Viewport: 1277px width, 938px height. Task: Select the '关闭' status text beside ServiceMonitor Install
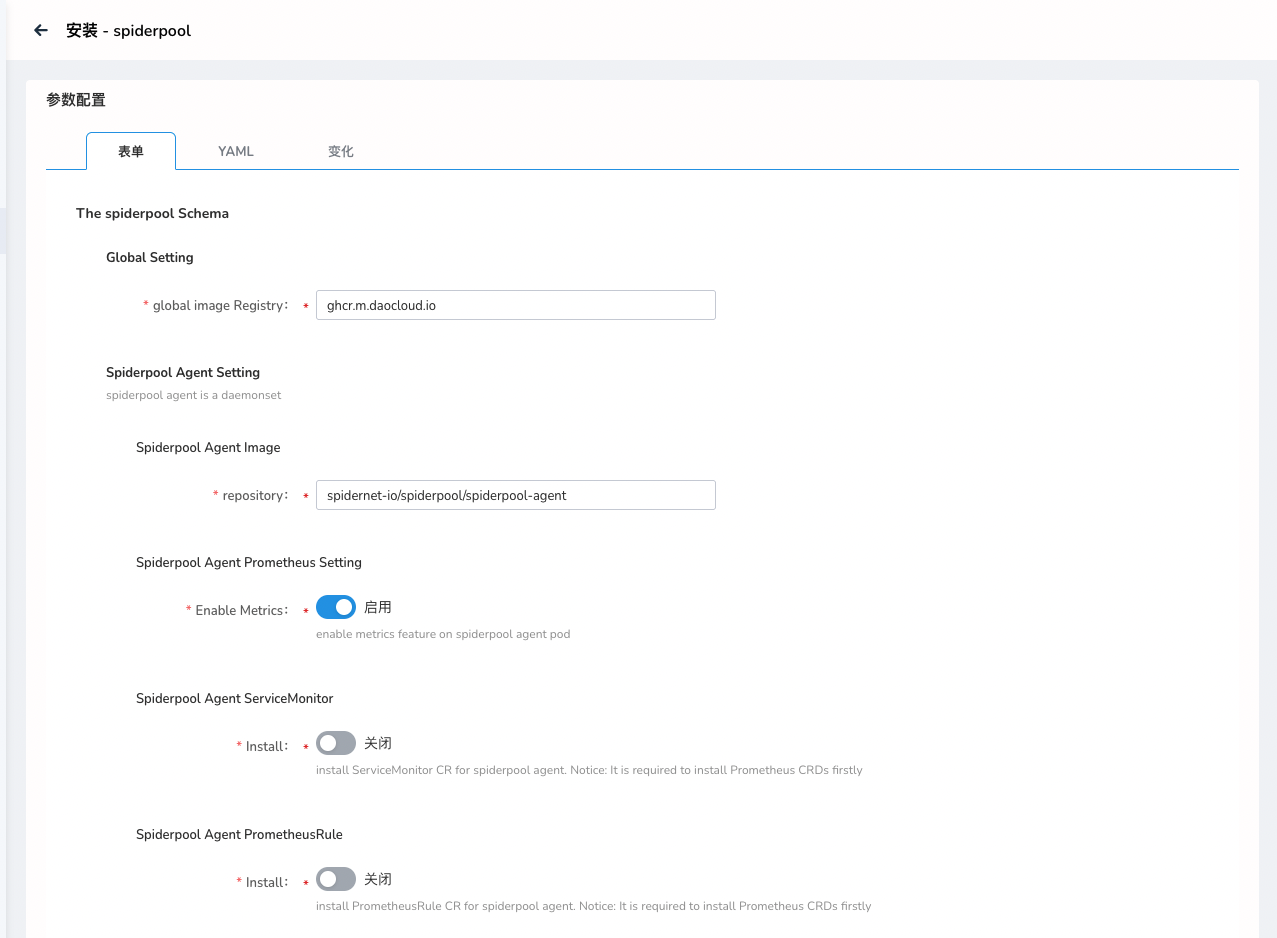[378, 743]
